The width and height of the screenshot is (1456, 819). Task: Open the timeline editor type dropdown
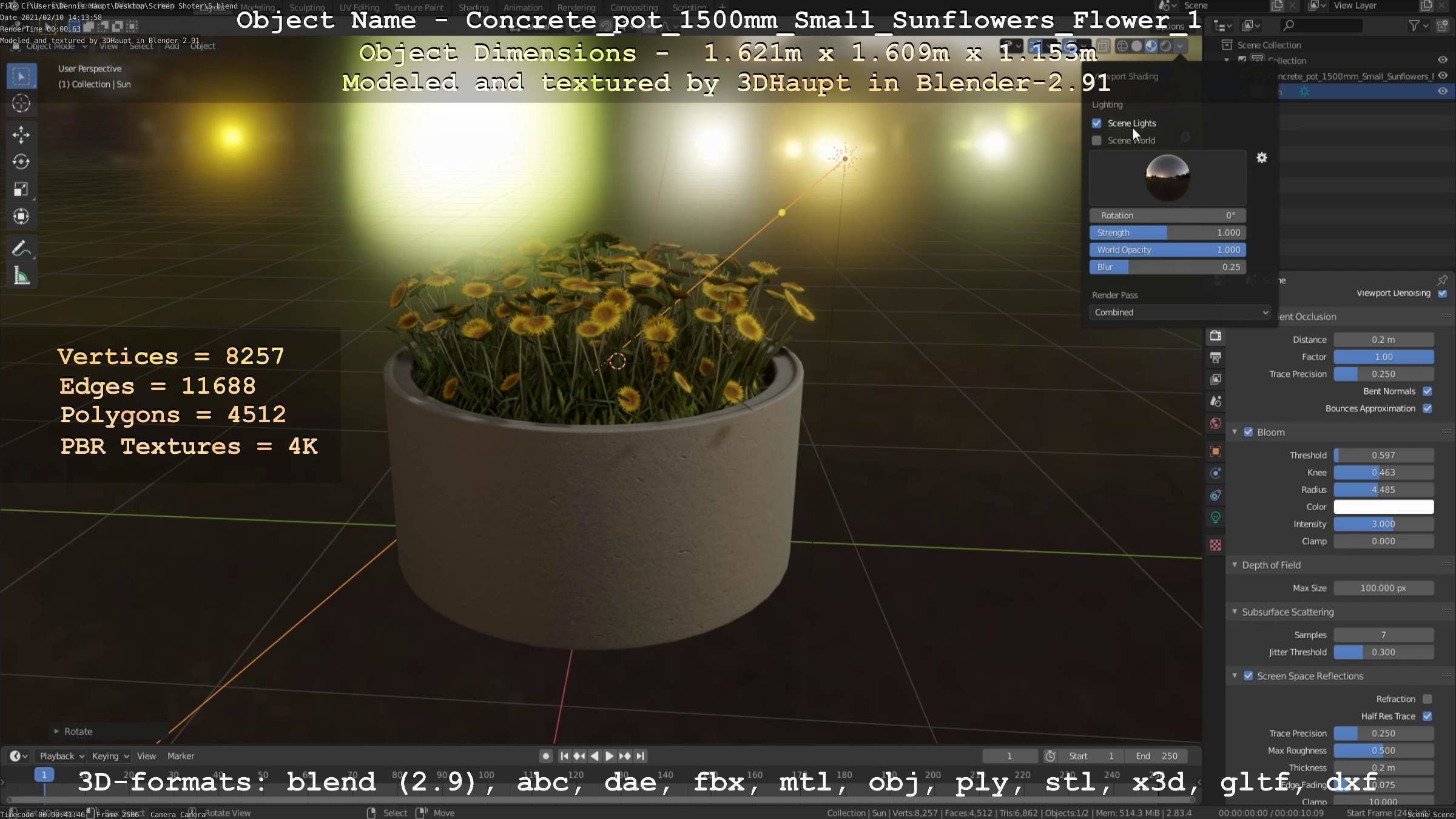click(19, 756)
